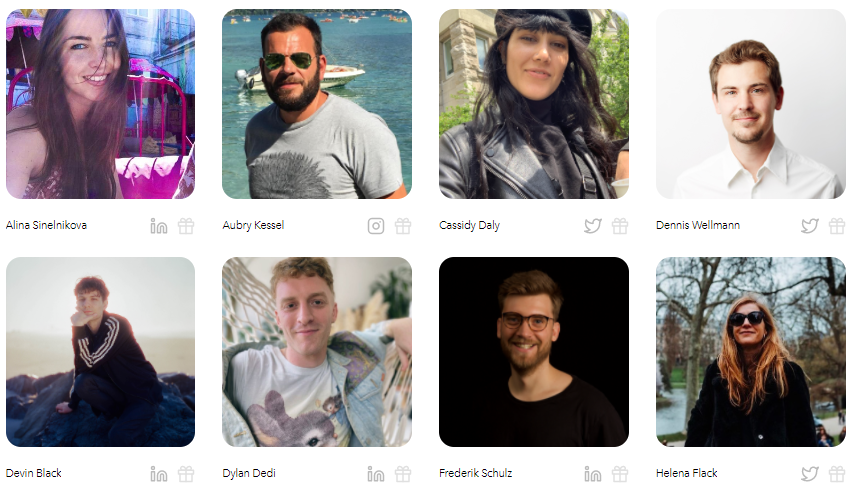Viewport: 861px width, 493px height.
Task: Click the gift icon beside Helena Flack
Action: click(837, 474)
